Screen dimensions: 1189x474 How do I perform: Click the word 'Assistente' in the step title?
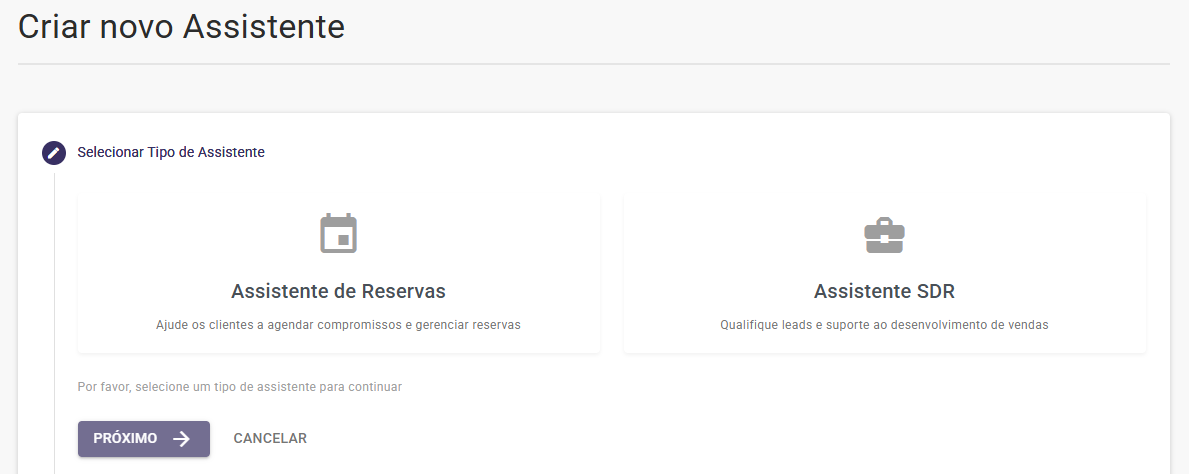(231, 152)
